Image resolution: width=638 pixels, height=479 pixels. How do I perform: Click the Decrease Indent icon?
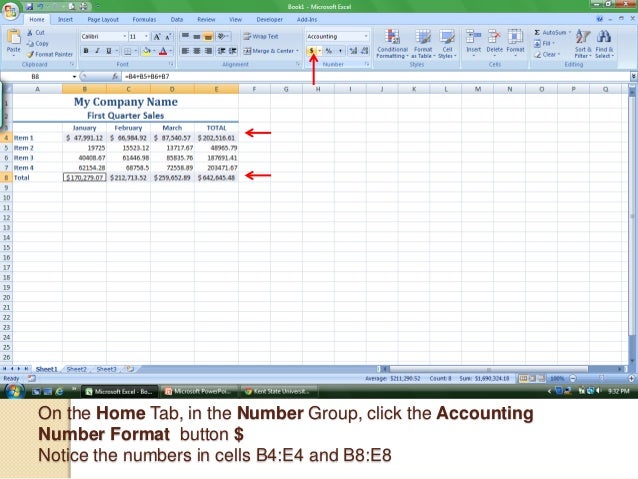point(221,51)
